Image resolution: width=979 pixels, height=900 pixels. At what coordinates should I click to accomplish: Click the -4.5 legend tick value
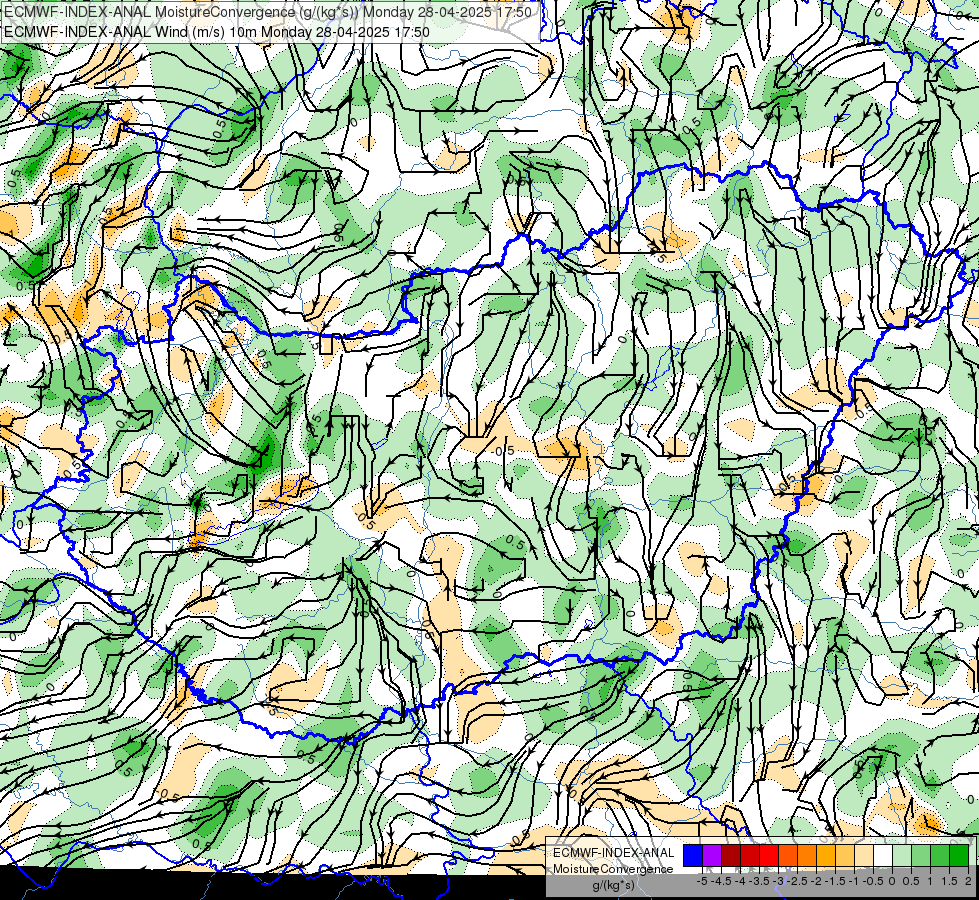721,881
